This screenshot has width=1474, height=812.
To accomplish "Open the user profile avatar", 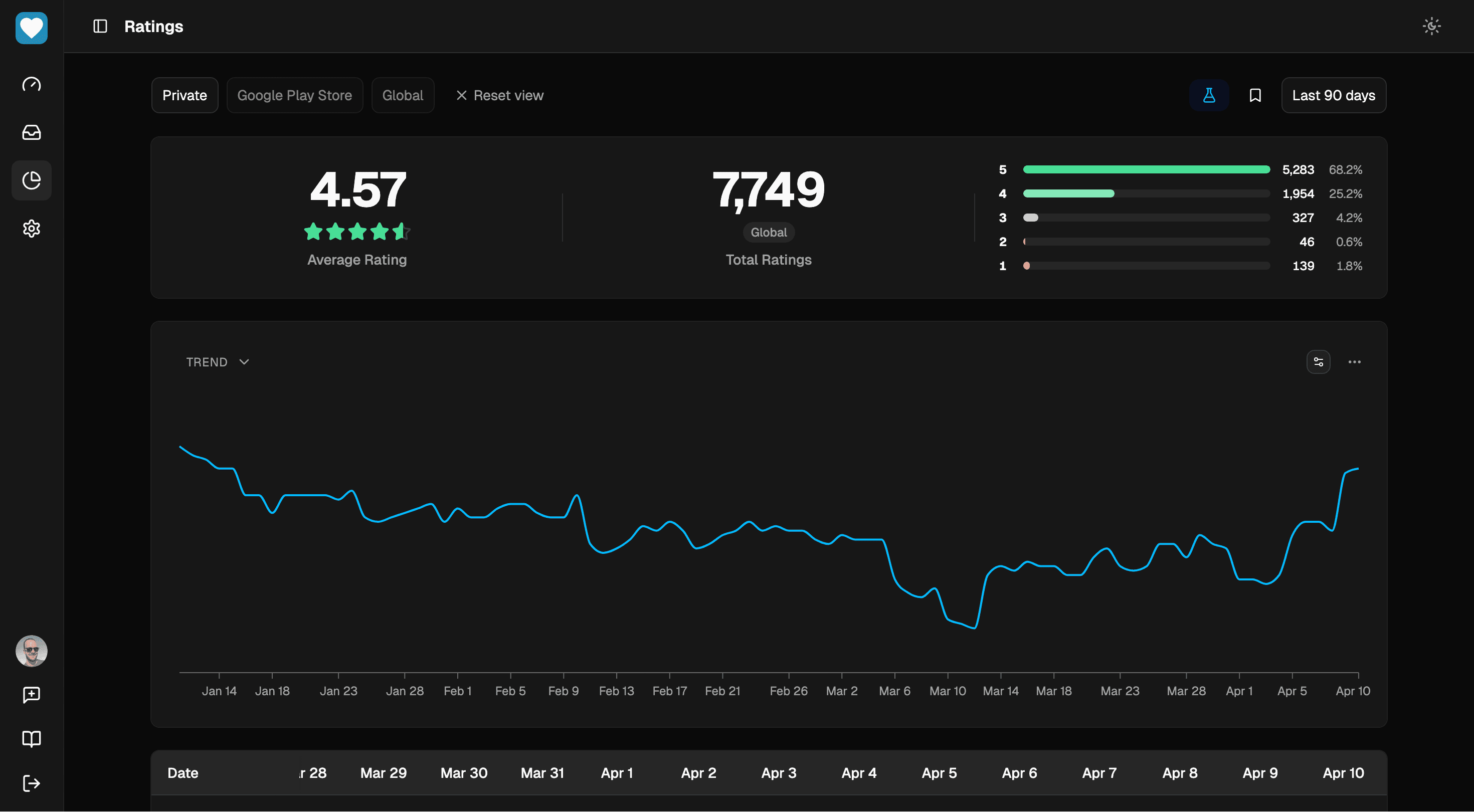I will coord(32,651).
